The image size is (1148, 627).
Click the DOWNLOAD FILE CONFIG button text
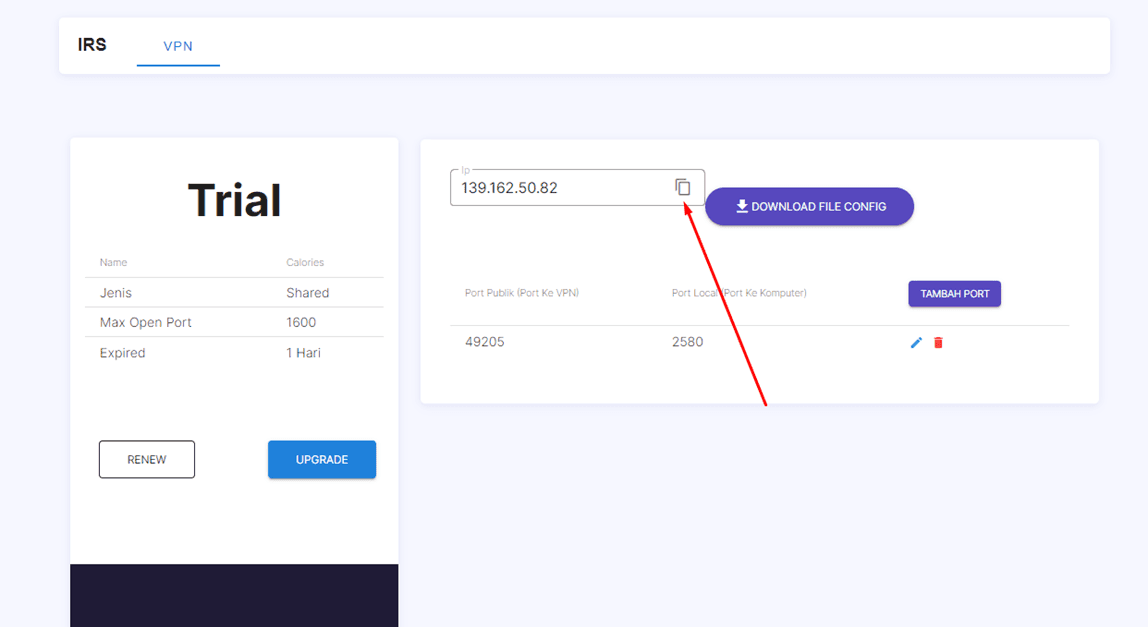click(x=818, y=207)
